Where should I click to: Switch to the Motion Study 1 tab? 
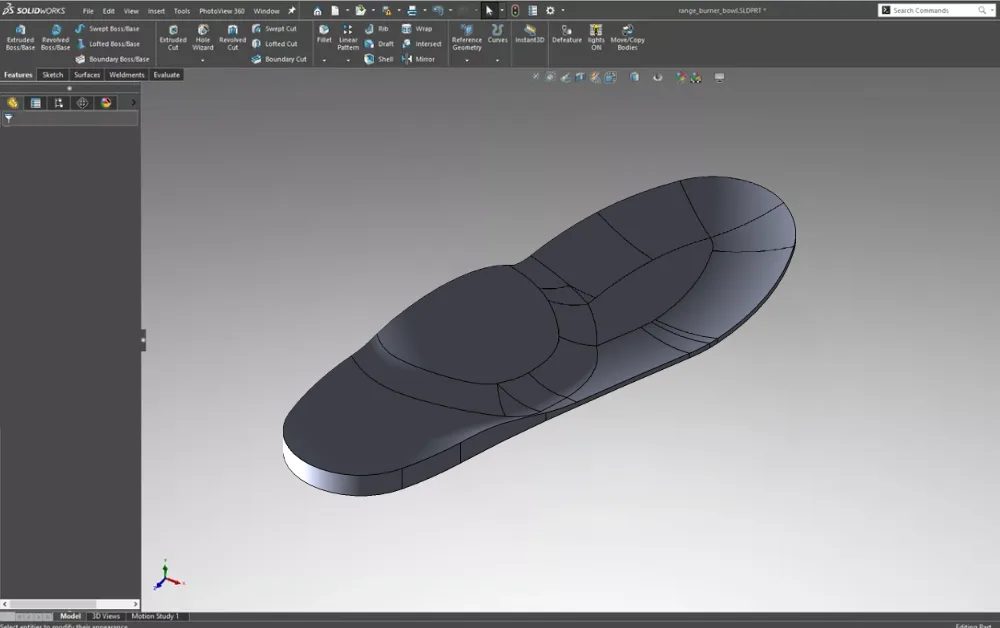pyautogui.click(x=155, y=616)
